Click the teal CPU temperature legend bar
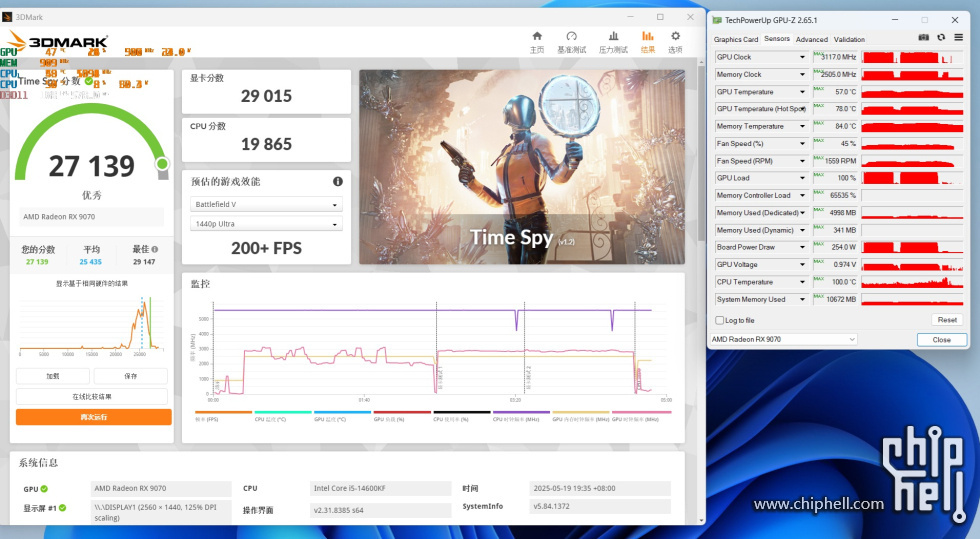 tap(283, 412)
